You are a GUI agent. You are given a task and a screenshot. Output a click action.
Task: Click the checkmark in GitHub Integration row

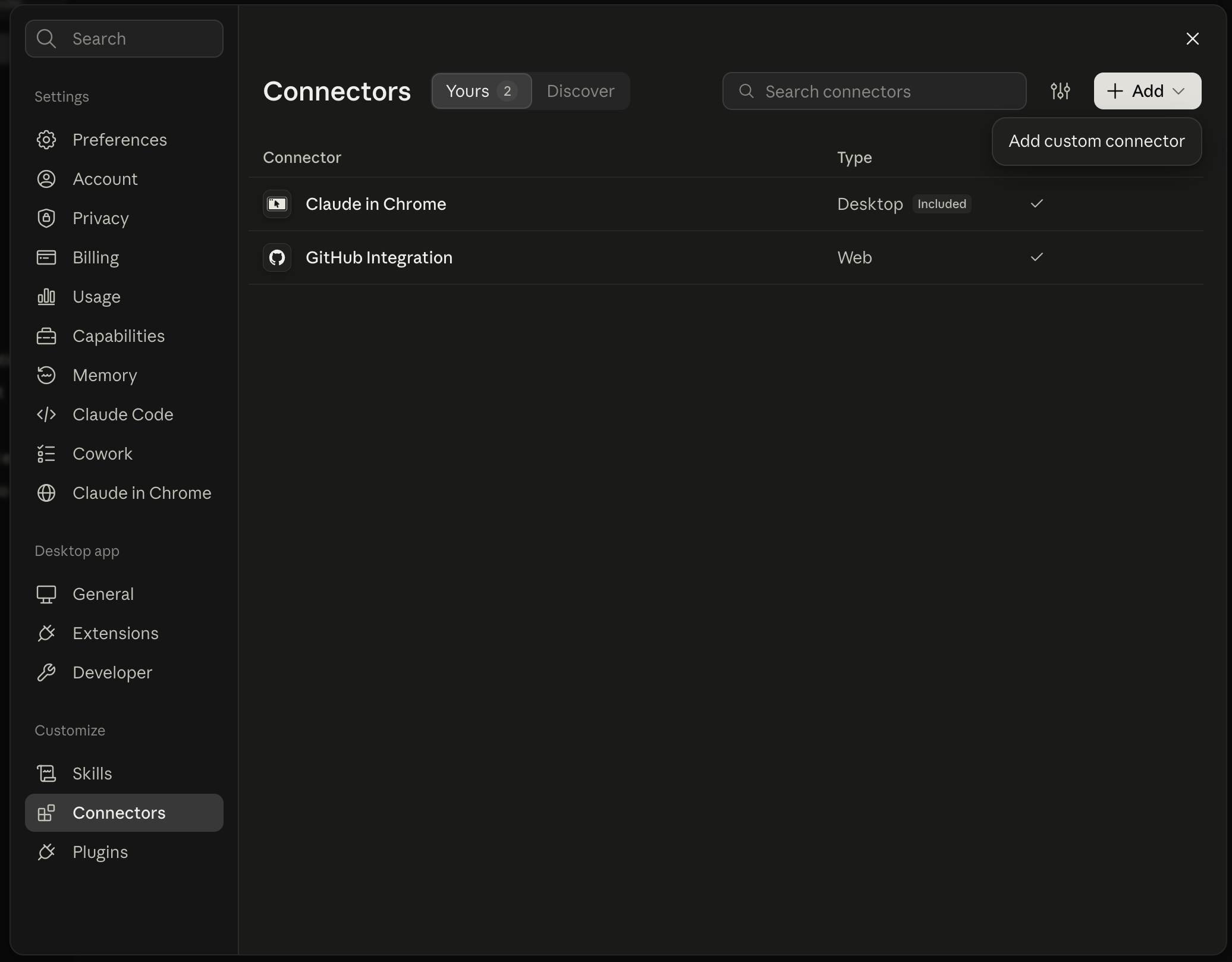(1037, 257)
